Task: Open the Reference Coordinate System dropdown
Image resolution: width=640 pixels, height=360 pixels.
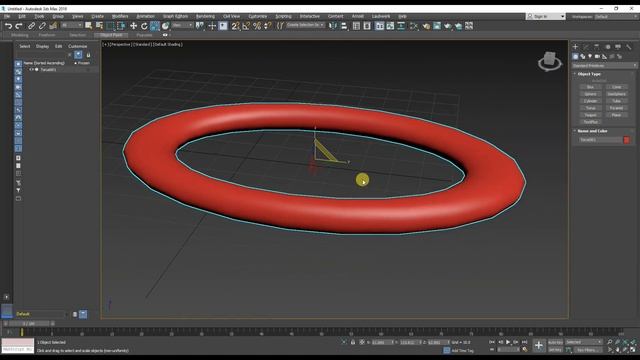Action: pos(182,25)
